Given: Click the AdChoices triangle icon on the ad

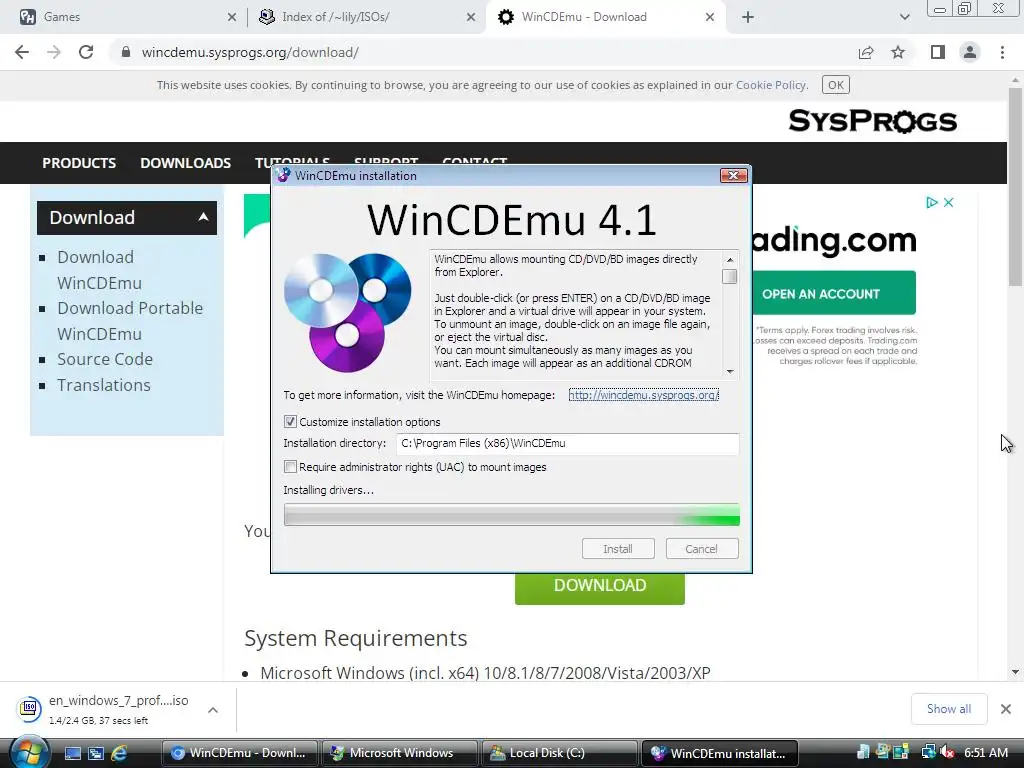Looking at the screenshot, I should coord(932,202).
